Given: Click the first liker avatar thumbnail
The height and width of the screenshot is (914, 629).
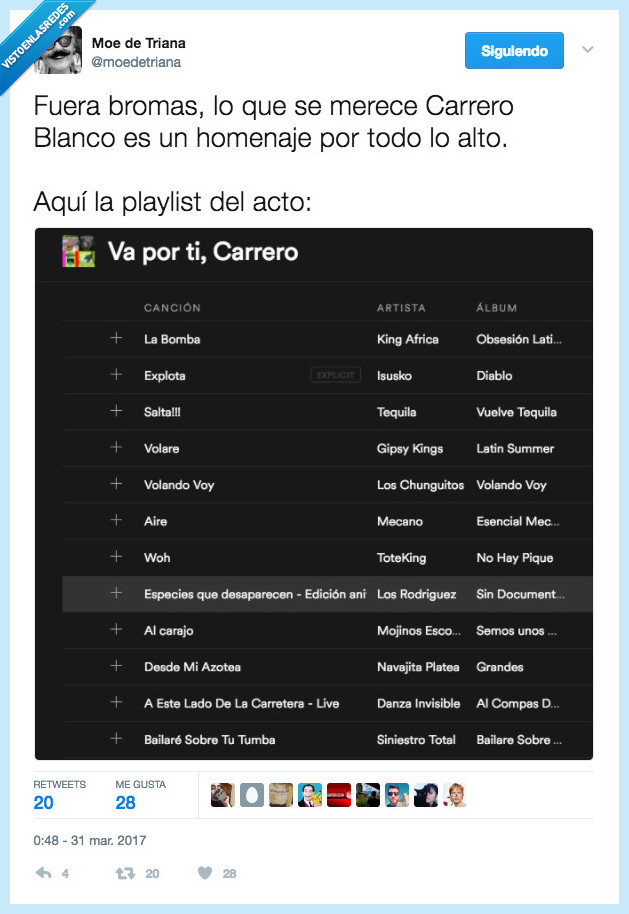Looking at the screenshot, I should [x=222, y=794].
